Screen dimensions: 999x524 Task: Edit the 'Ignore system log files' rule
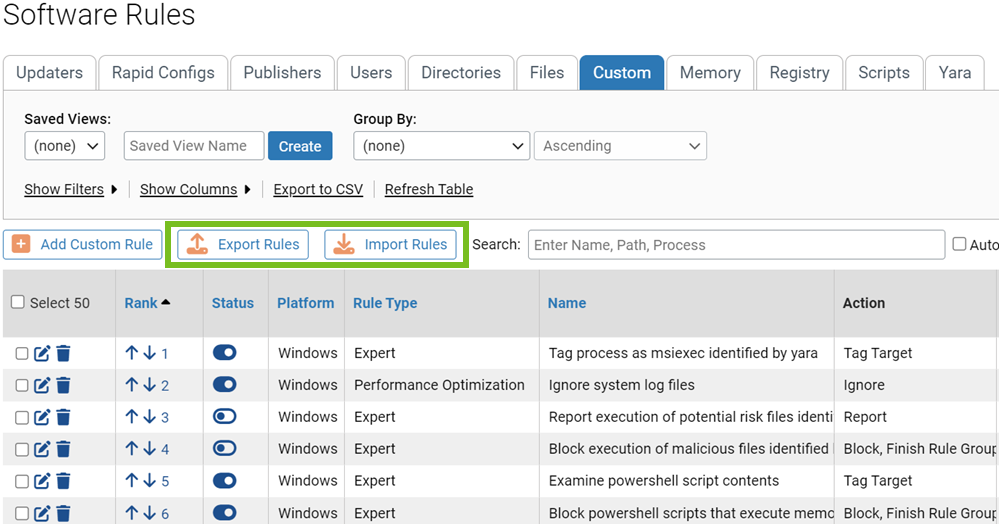(42, 385)
